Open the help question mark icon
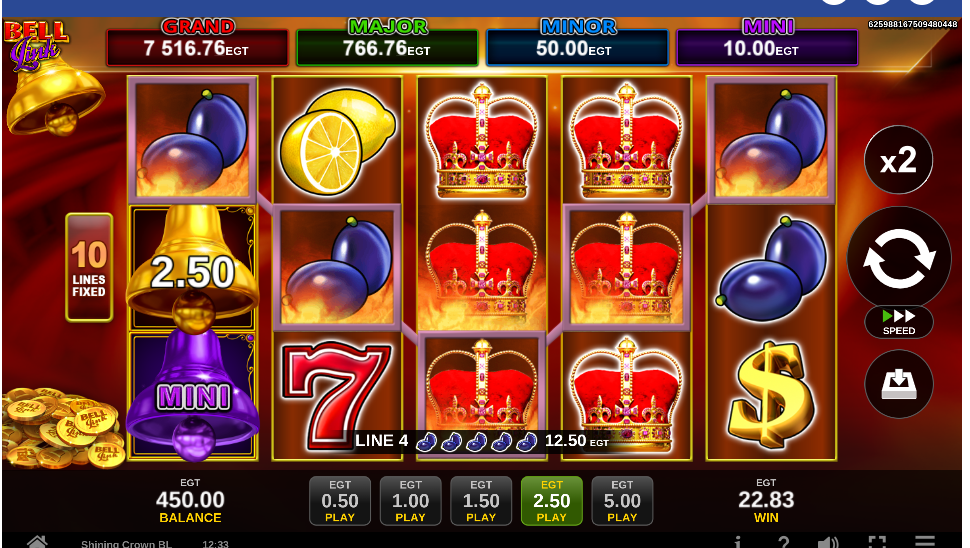The height and width of the screenshot is (548, 970). (783, 542)
